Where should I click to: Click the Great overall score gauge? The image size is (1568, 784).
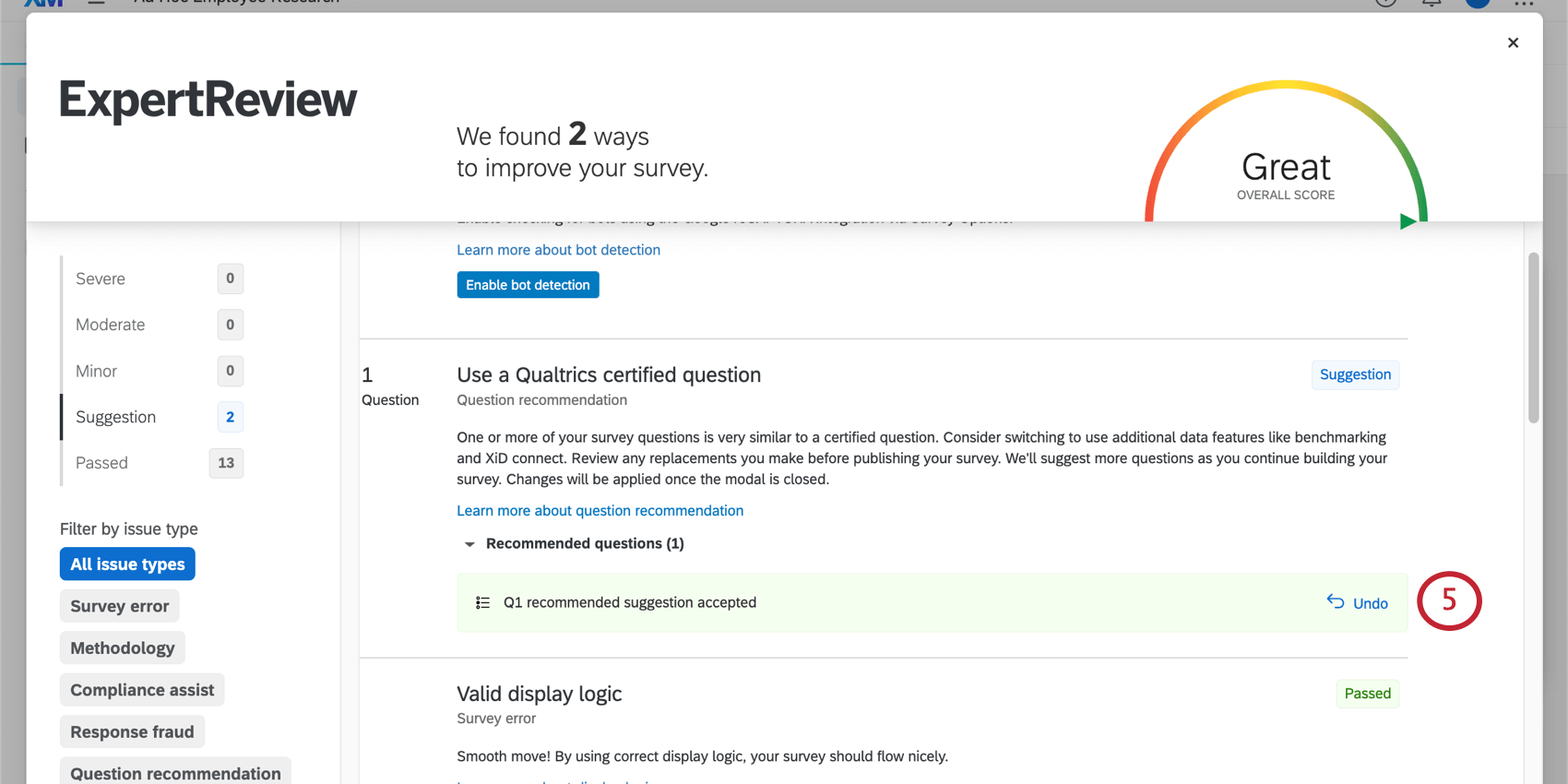coord(1286,166)
